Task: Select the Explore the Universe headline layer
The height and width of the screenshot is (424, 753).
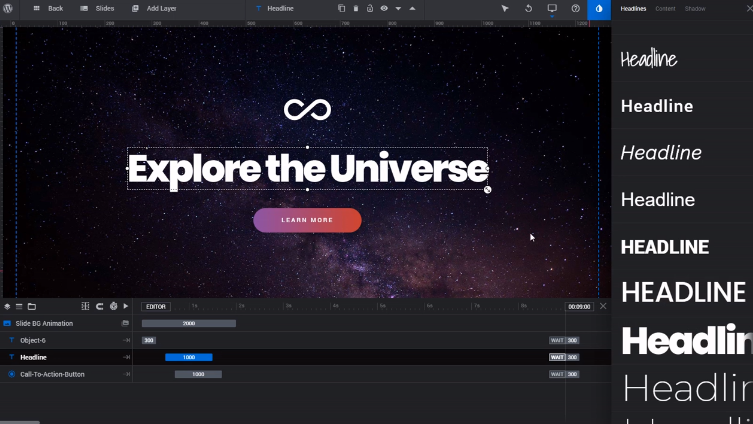Action: pyautogui.click(x=307, y=169)
